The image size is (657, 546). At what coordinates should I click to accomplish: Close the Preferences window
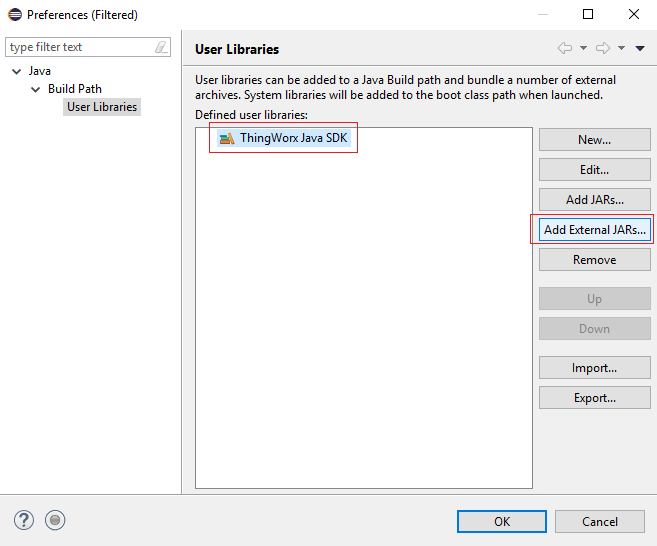(x=634, y=14)
